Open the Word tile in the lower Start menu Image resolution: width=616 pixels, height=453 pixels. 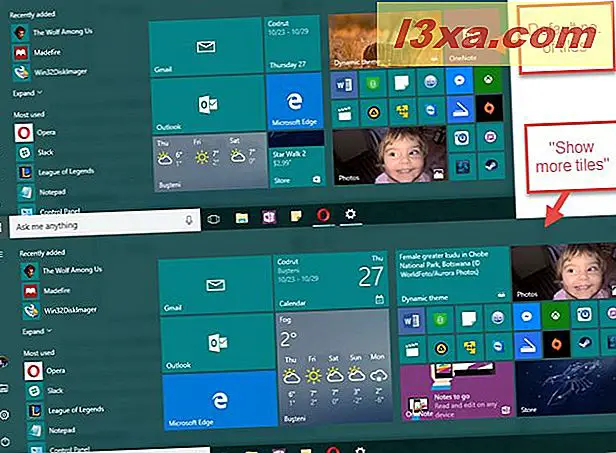(x=411, y=321)
